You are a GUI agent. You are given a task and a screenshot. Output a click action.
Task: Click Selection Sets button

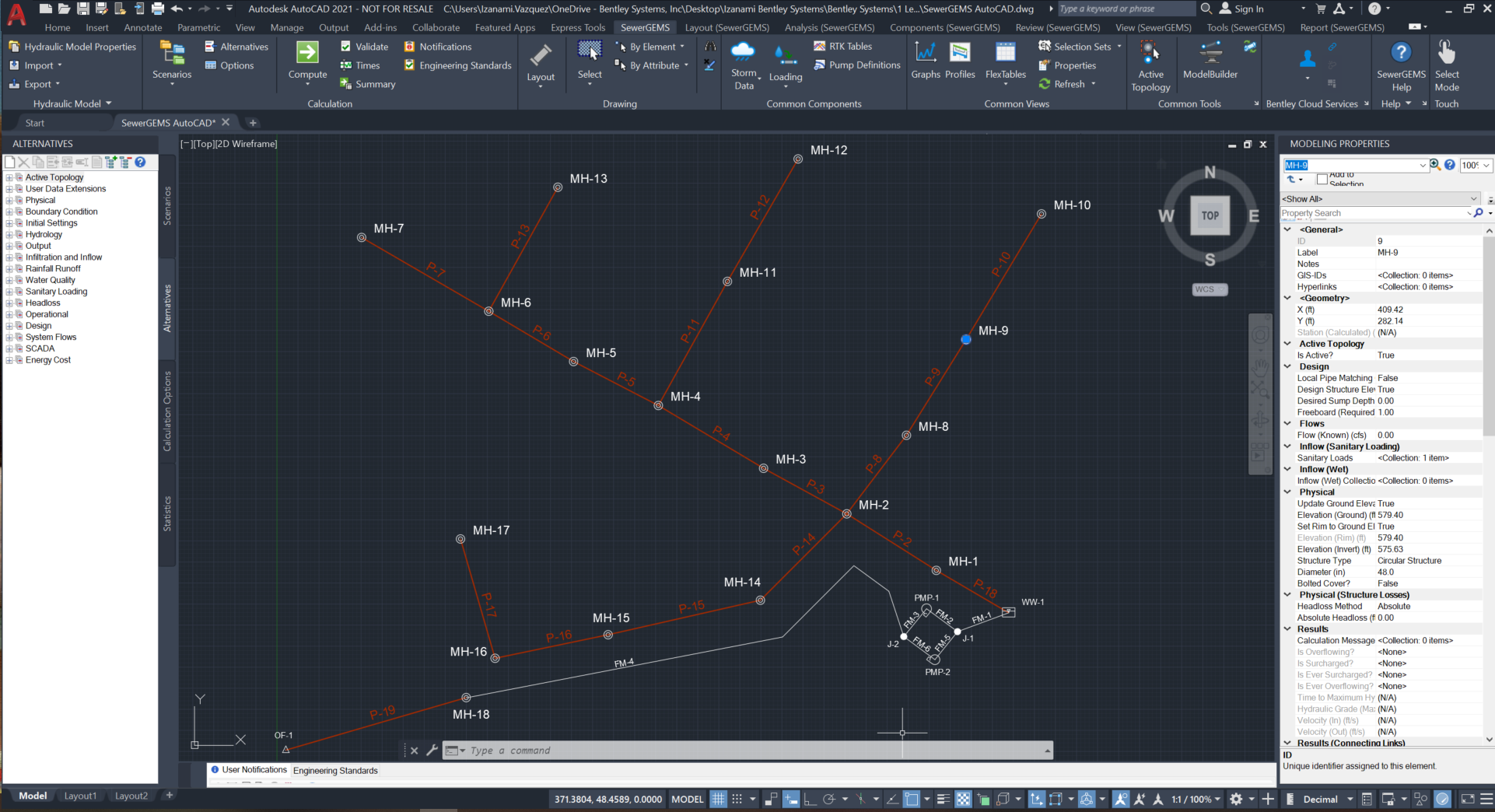tap(1080, 47)
